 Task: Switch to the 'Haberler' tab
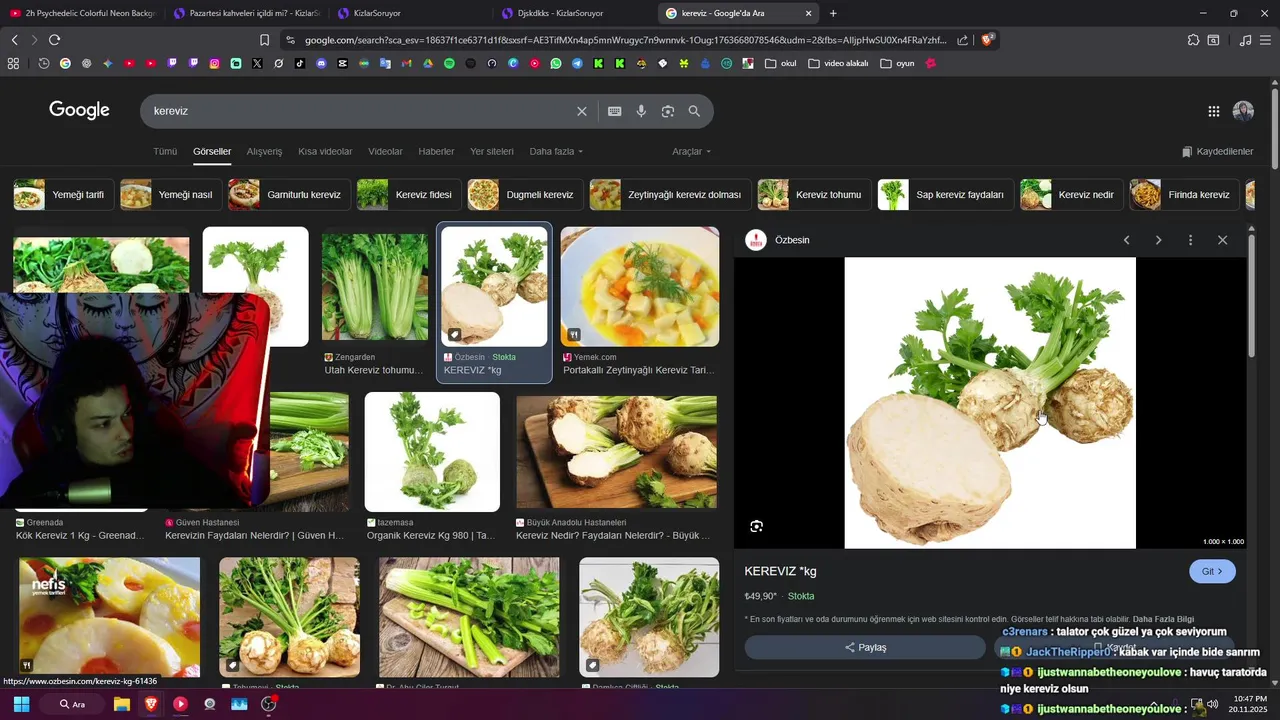point(436,151)
